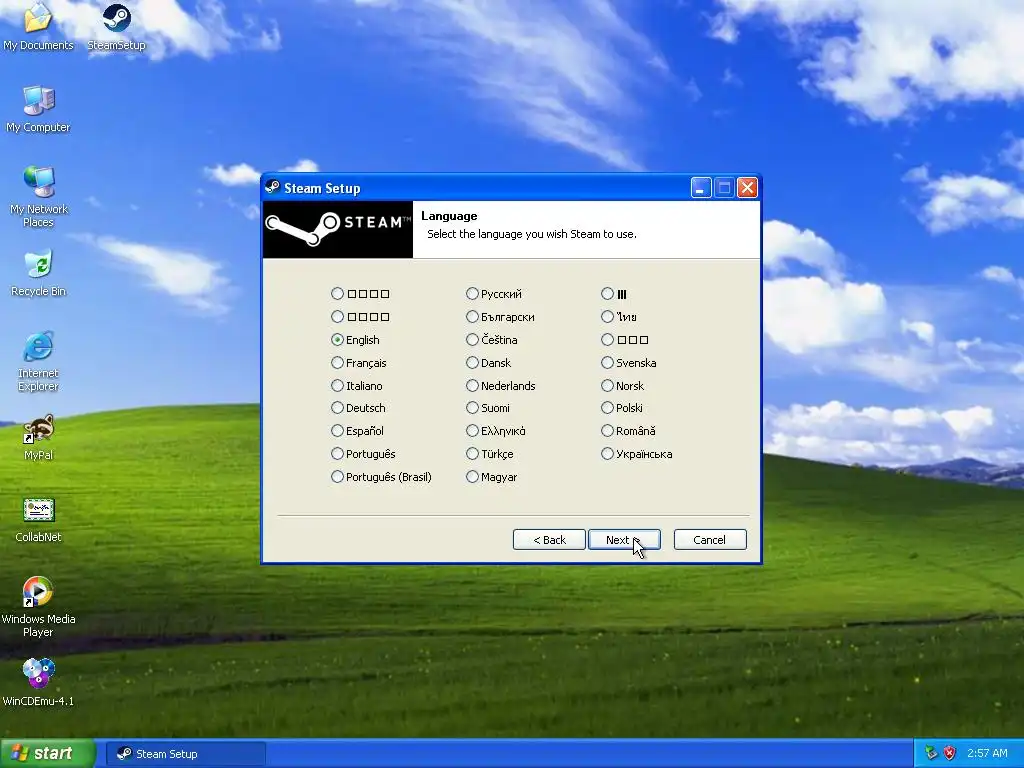1024x768 pixels.
Task: Select Русский language option
Action: click(494, 294)
